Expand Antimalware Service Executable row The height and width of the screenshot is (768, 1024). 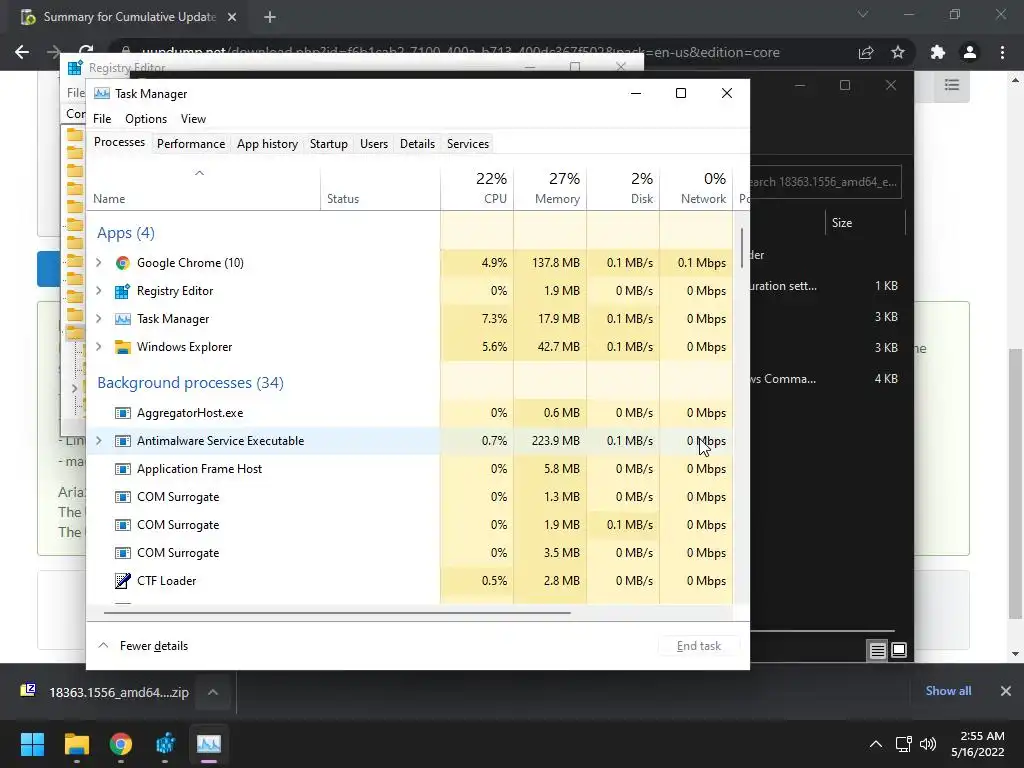coord(99,441)
